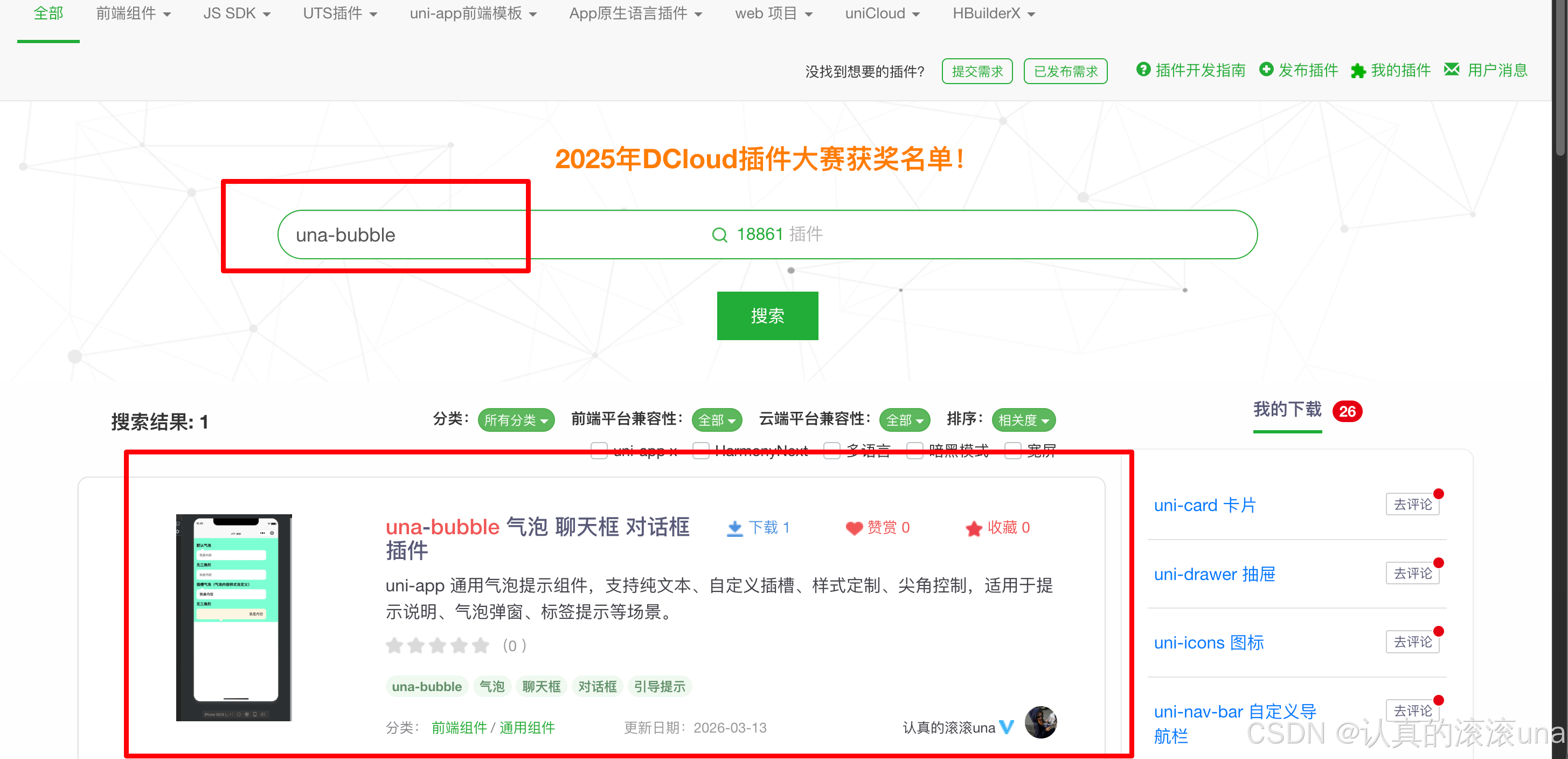
Task: Open the uni-icons 图标 download link
Action: click(1209, 643)
